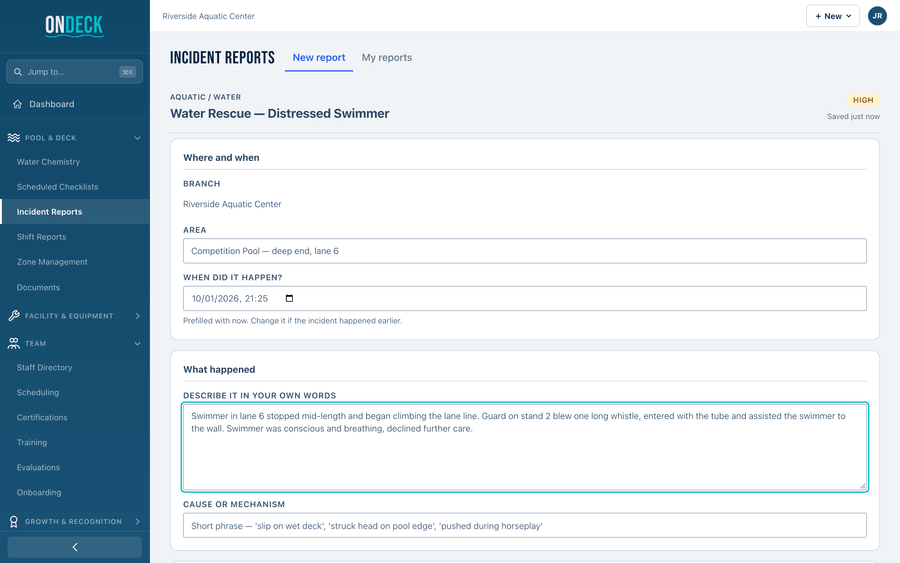Switch to the My reports tab
The height and width of the screenshot is (563, 900).
387,57
